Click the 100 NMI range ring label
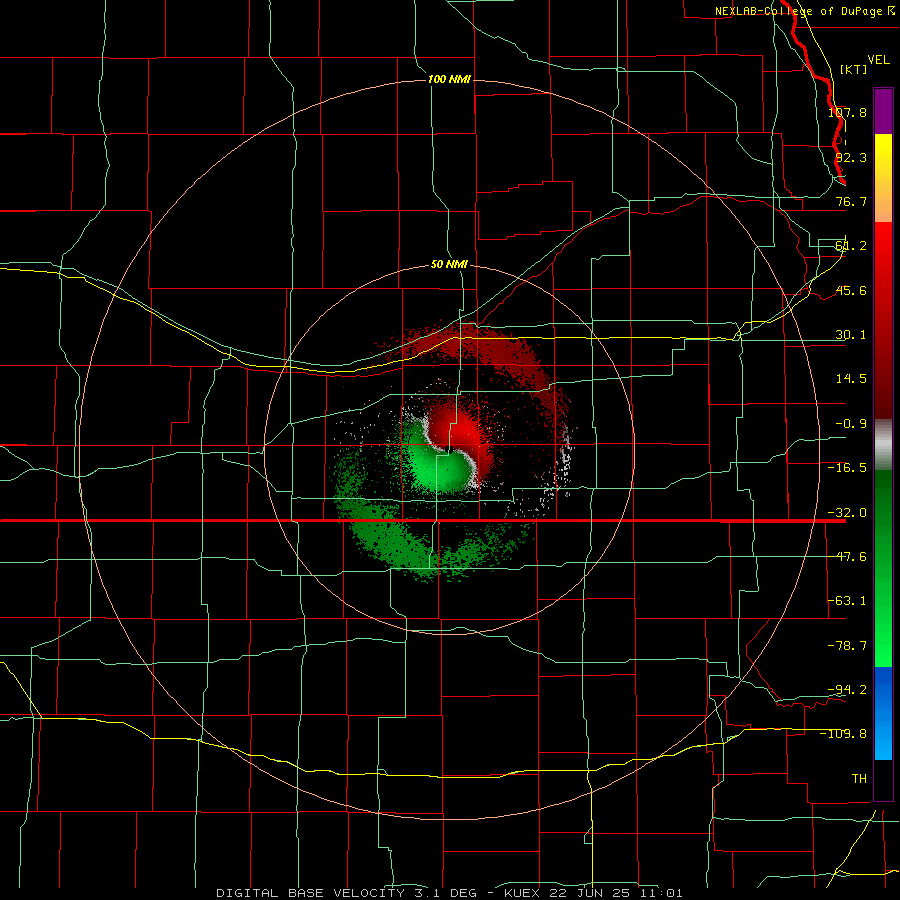The width and height of the screenshot is (900, 900). [449, 79]
